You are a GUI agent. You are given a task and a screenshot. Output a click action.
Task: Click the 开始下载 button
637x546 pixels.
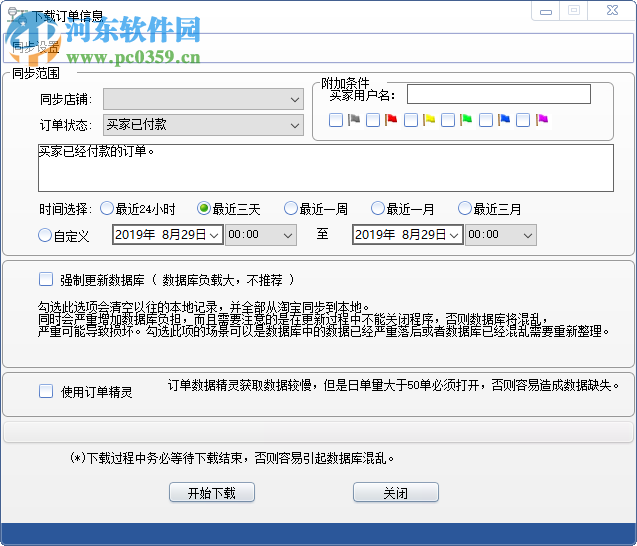coord(212,492)
